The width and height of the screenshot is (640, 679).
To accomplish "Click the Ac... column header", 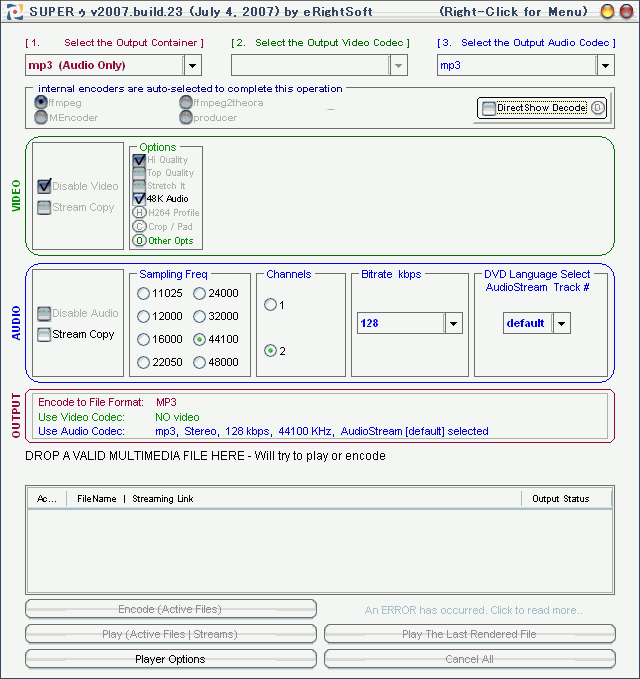I will [47, 499].
